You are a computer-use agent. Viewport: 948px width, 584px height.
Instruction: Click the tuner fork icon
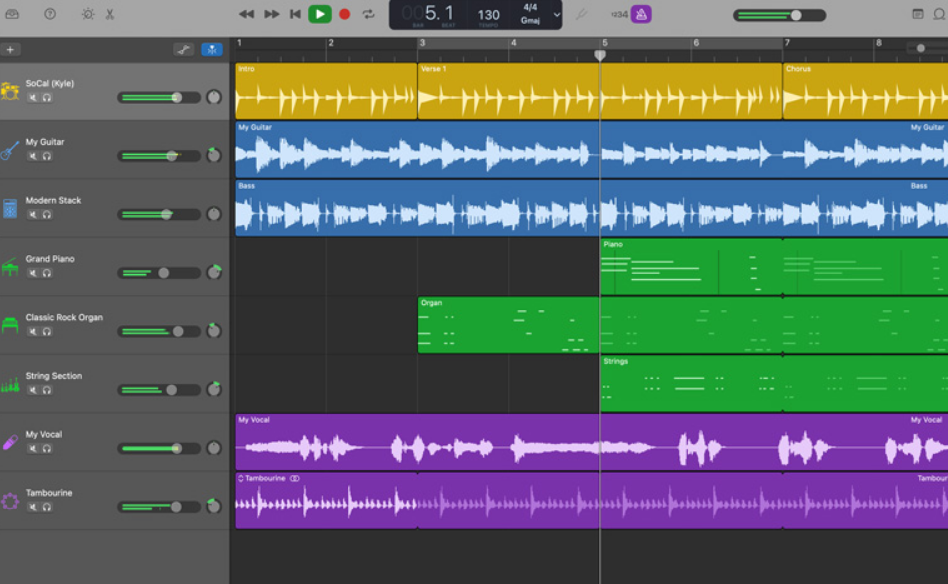[x=581, y=14]
